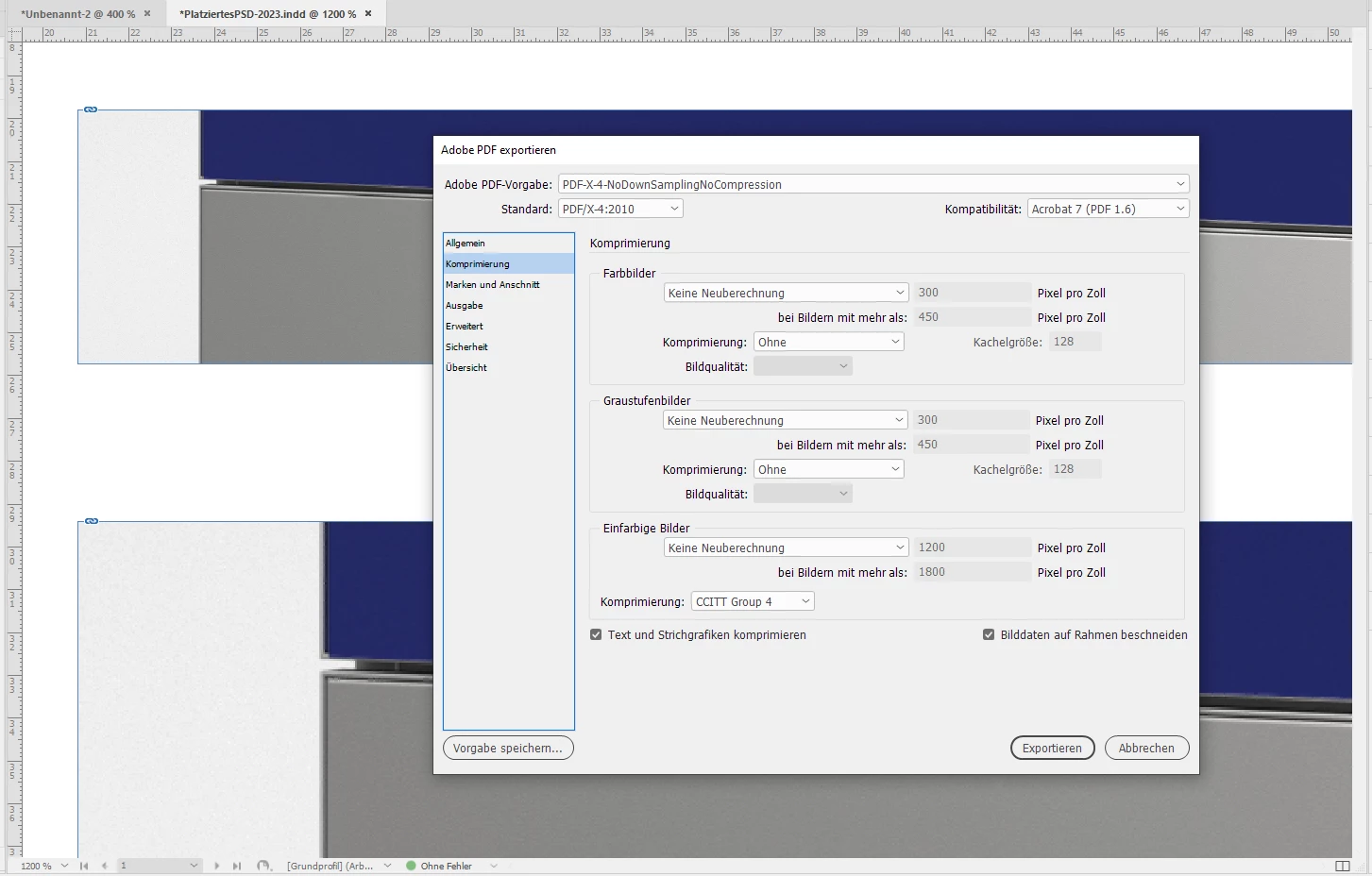Viewport: 1372px width, 876px height.
Task: Click the 'Adobe PDF exportieren' dialog title
Action: 499,150
